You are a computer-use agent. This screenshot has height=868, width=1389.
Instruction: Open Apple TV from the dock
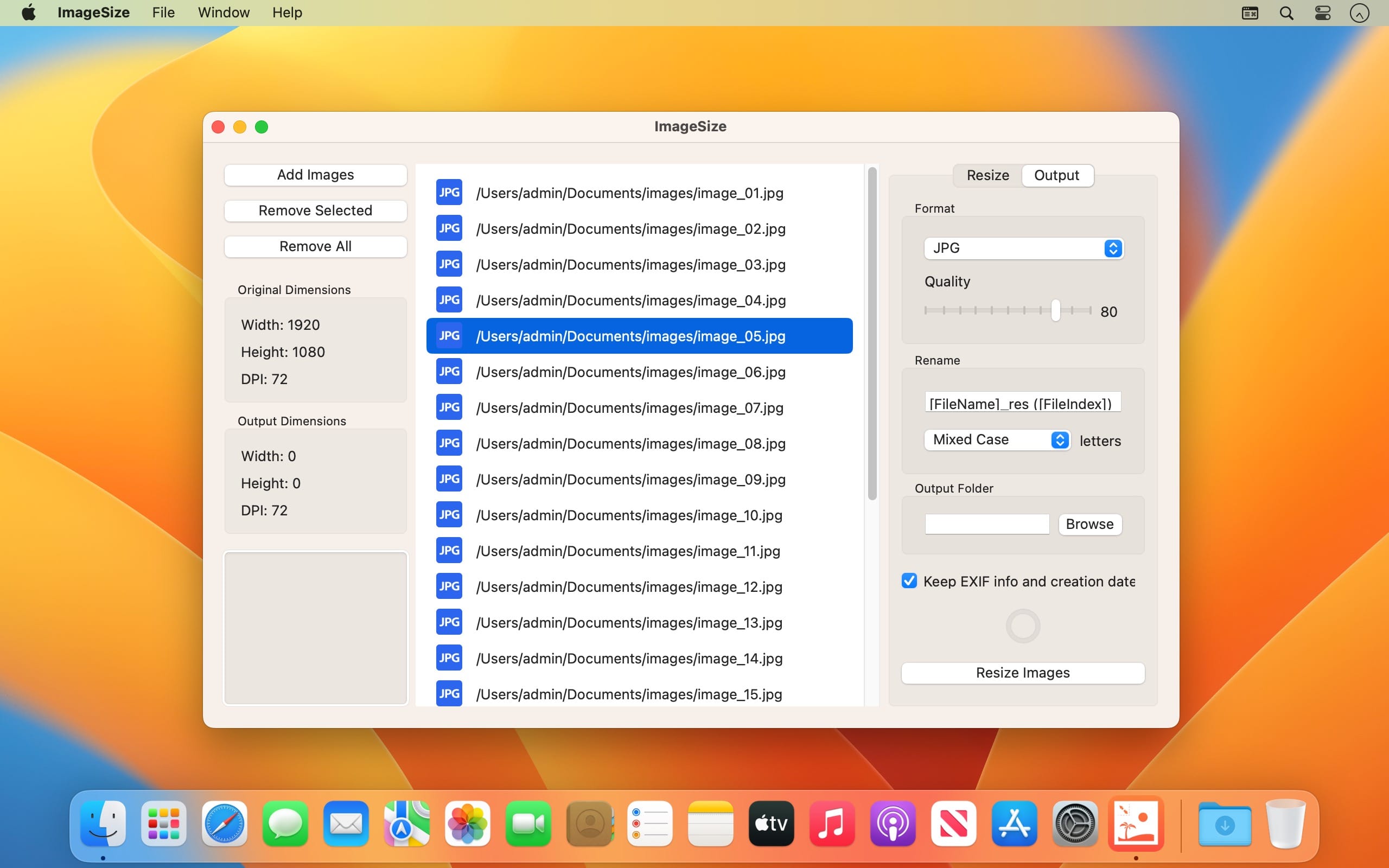pos(772,823)
